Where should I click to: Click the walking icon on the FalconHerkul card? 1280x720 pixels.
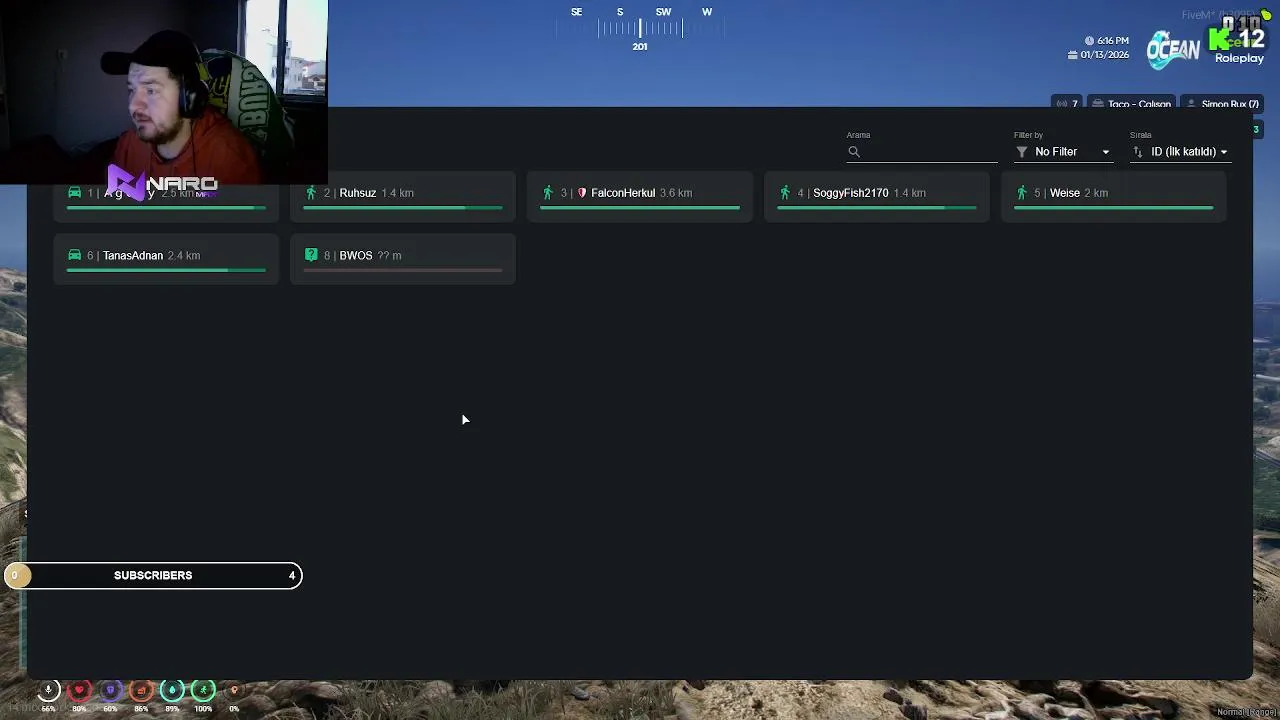coord(548,192)
